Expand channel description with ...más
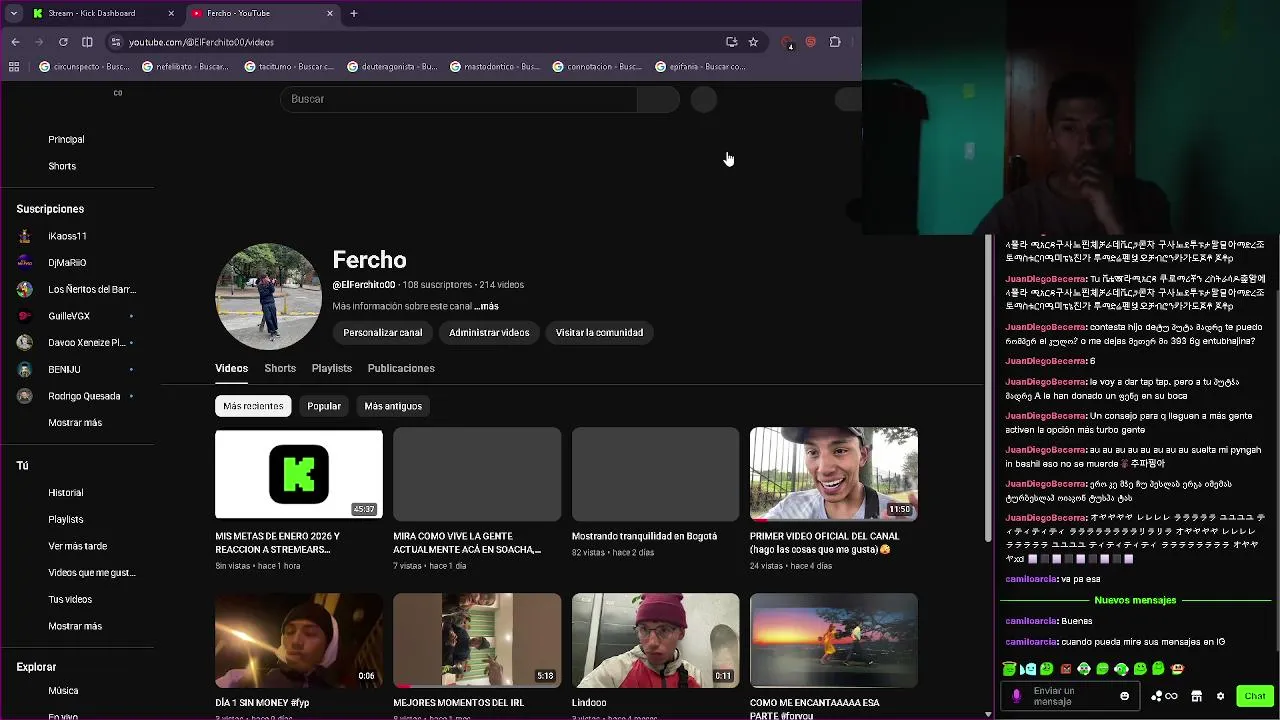The height and width of the screenshot is (720, 1280). pos(486,306)
